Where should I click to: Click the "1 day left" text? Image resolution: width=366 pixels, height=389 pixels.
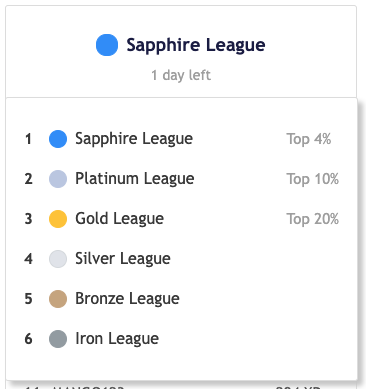tap(181, 75)
